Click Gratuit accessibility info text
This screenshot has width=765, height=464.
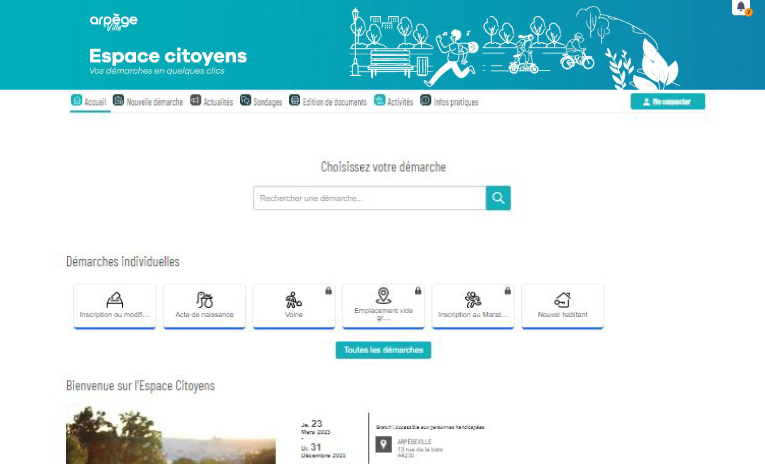pos(430,427)
